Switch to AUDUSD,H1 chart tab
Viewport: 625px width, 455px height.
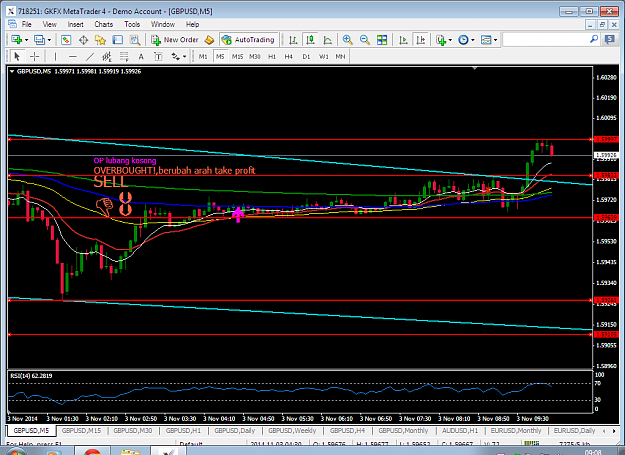[x=460, y=431]
